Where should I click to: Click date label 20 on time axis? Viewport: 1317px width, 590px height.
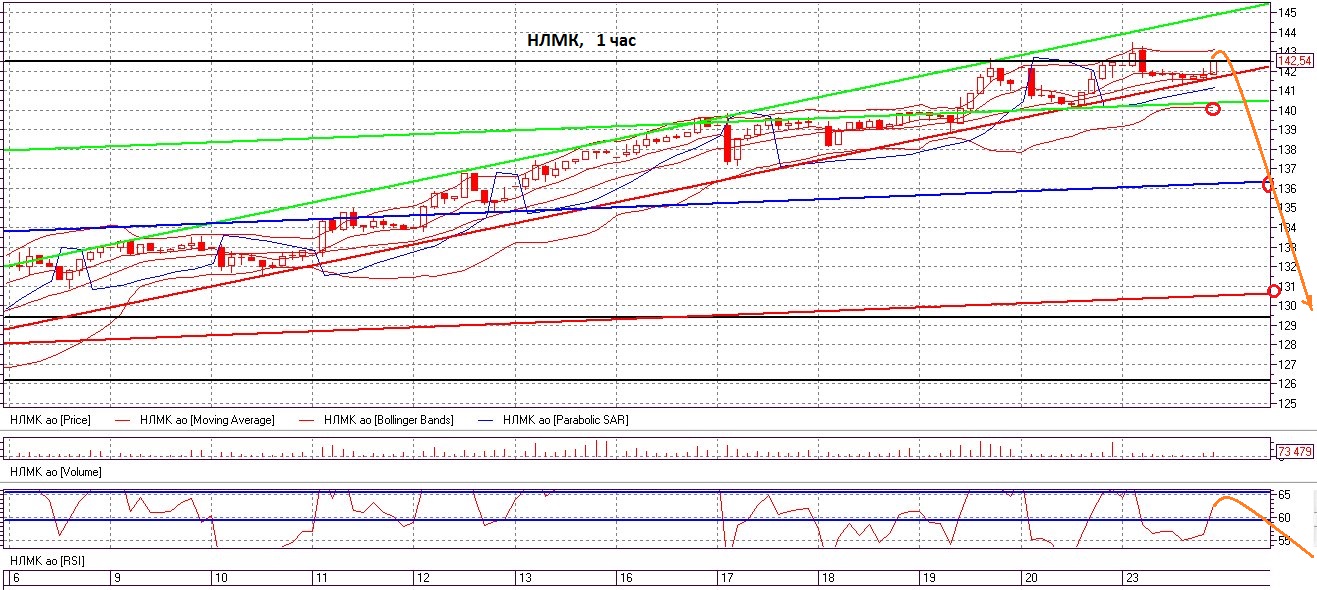(x=1029, y=579)
